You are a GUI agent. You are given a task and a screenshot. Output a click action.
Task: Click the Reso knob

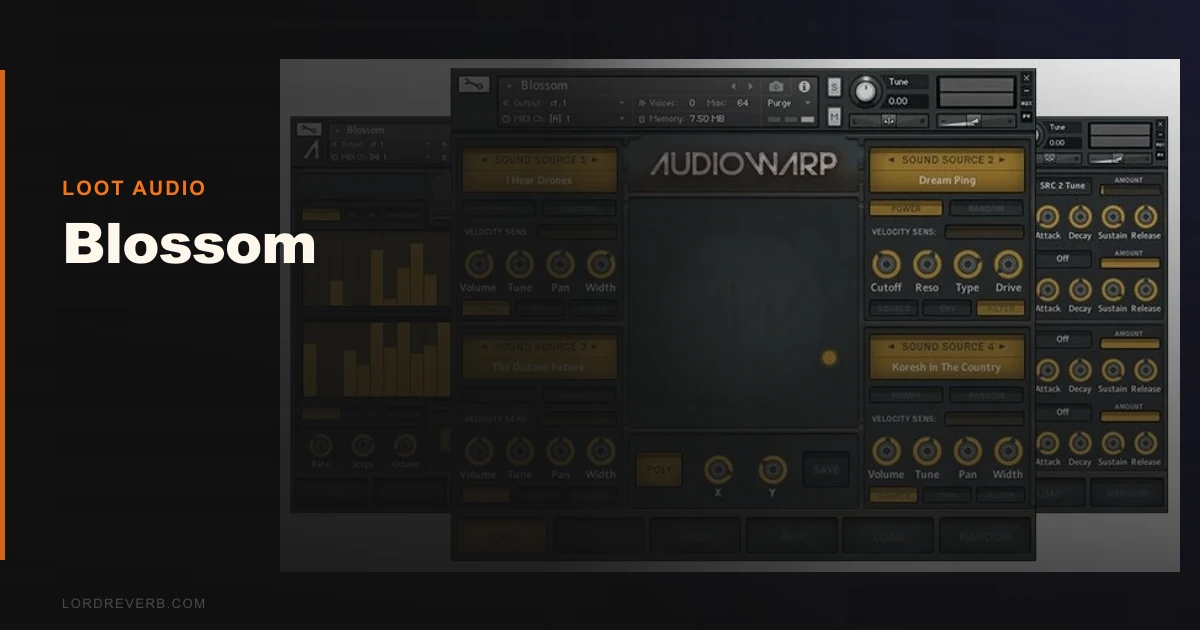[927, 264]
